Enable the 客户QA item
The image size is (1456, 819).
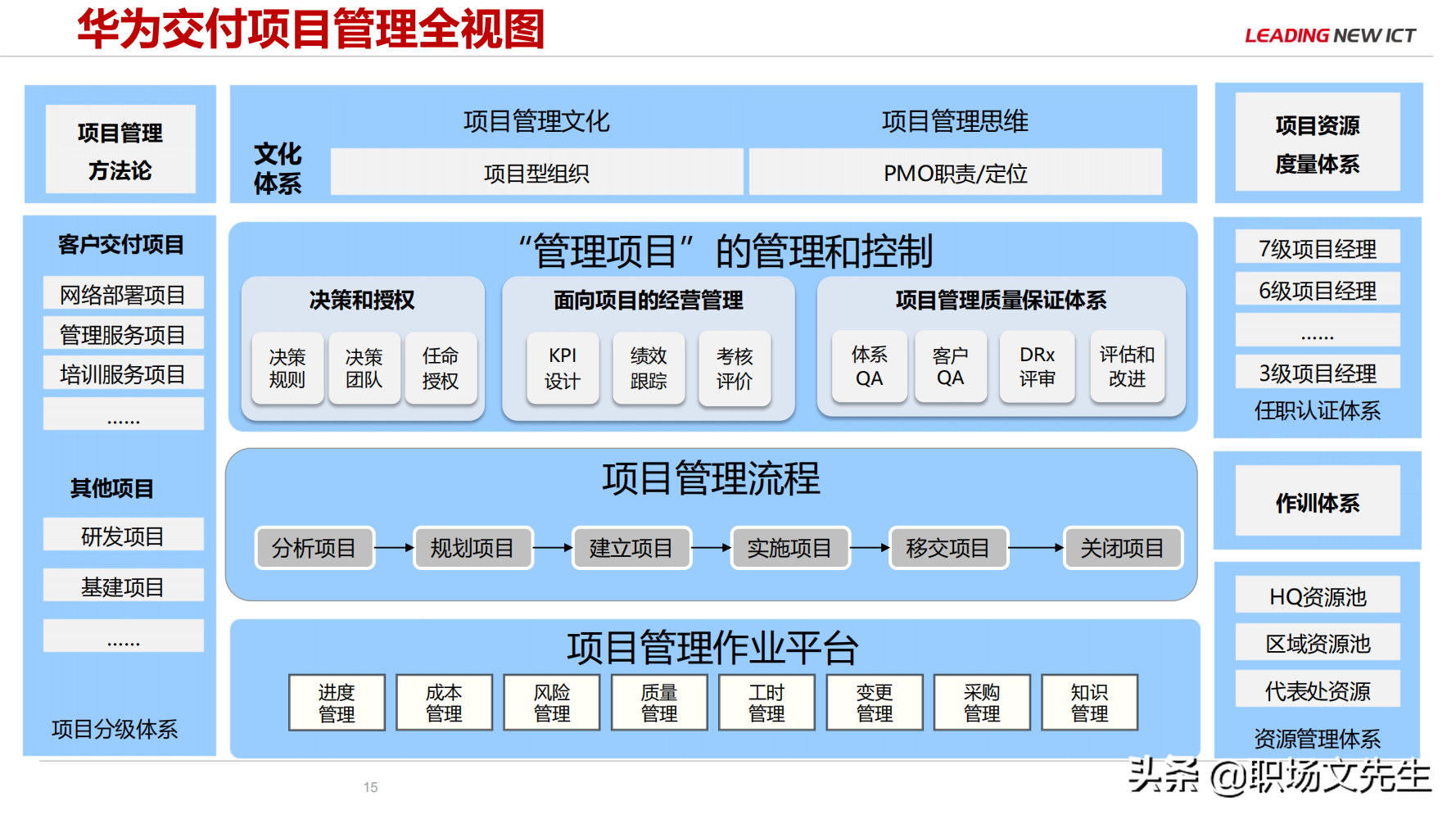pyautogui.click(x=951, y=367)
